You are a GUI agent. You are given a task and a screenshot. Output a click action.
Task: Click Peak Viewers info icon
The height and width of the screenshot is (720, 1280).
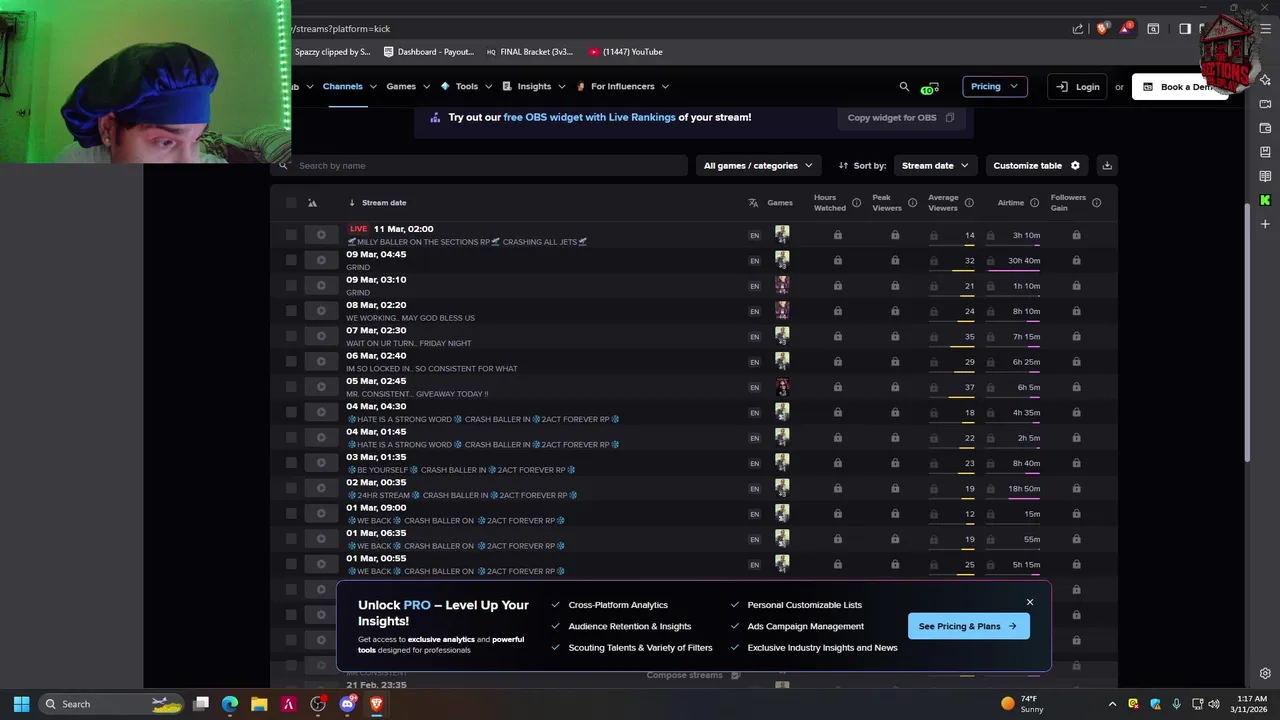[x=912, y=203]
